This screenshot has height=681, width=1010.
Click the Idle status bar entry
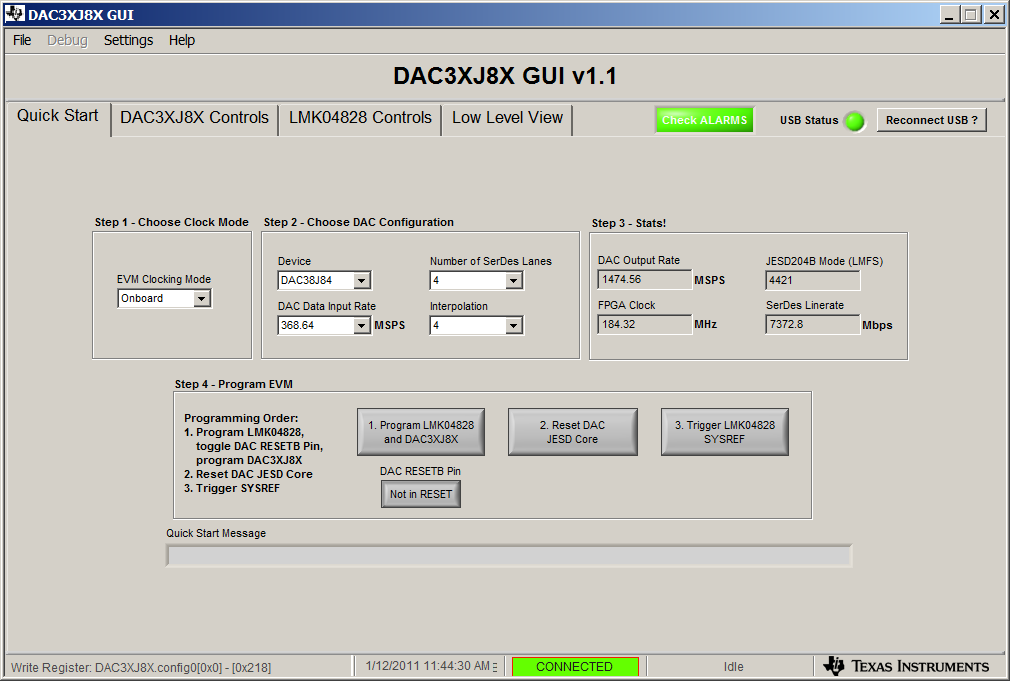733,667
